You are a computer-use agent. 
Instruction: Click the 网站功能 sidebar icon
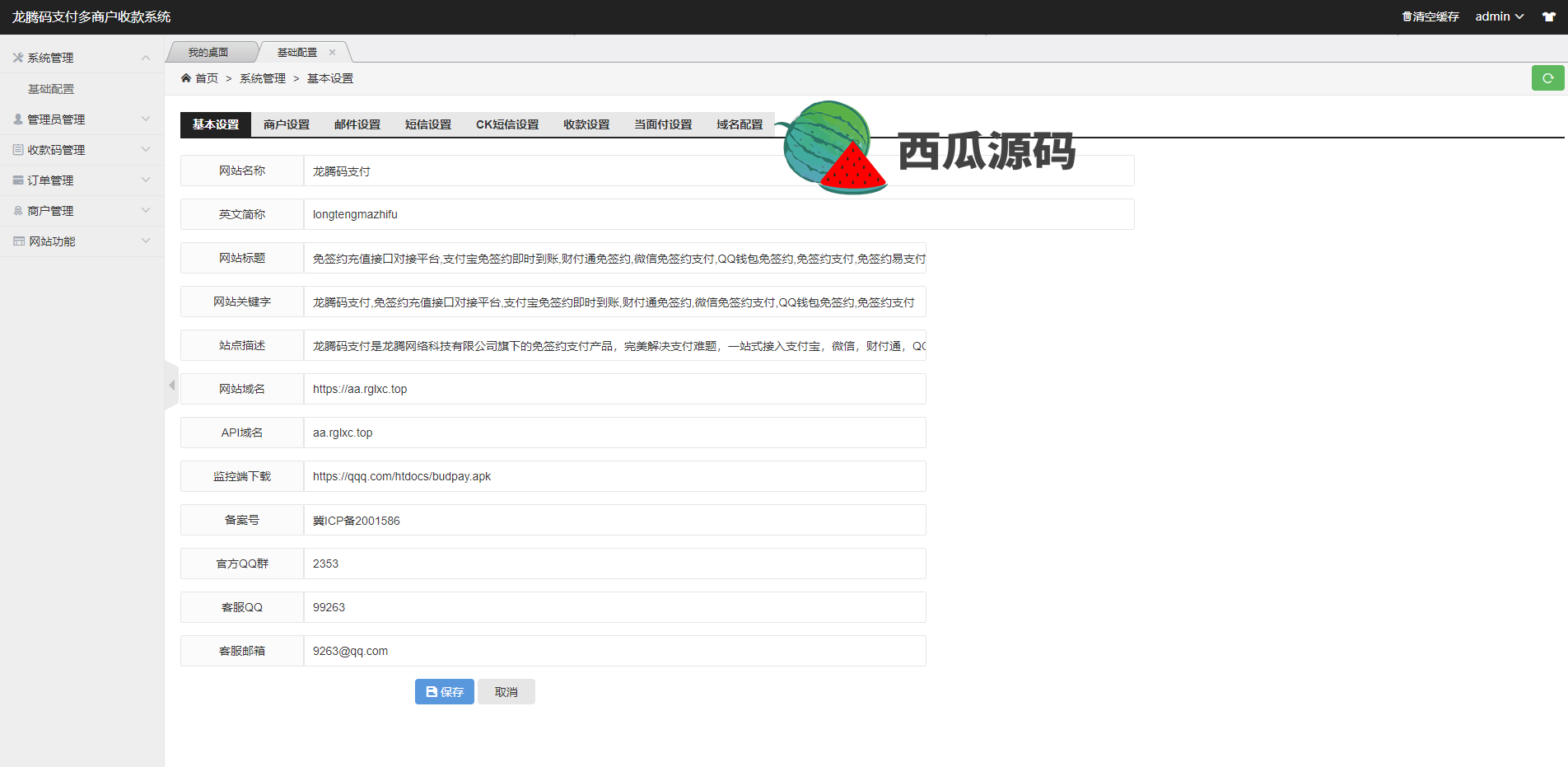click(x=18, y=241)
